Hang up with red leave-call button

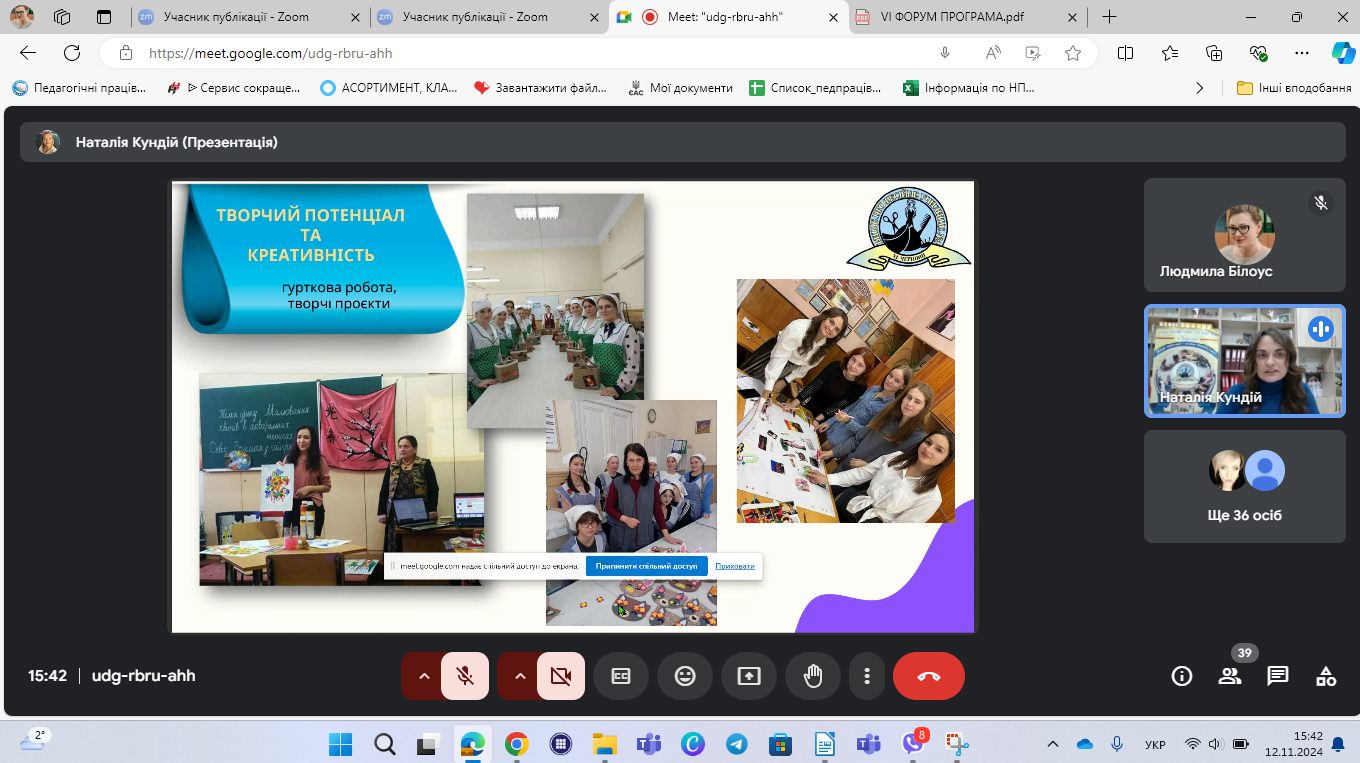(x=928, y=676)
